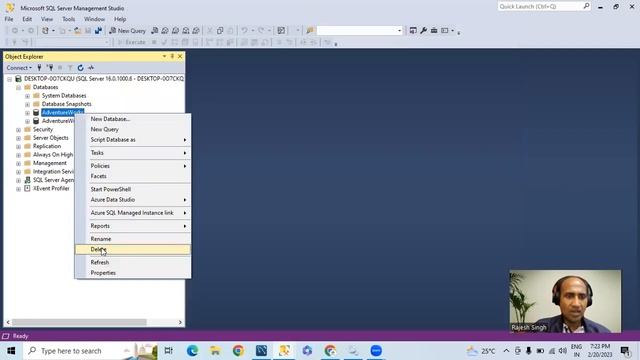Image resolution: width=640 pixels, height=360 pixels.
Task: Open Activity Monitor icon in Object Explorer
Action: point(91,68)
